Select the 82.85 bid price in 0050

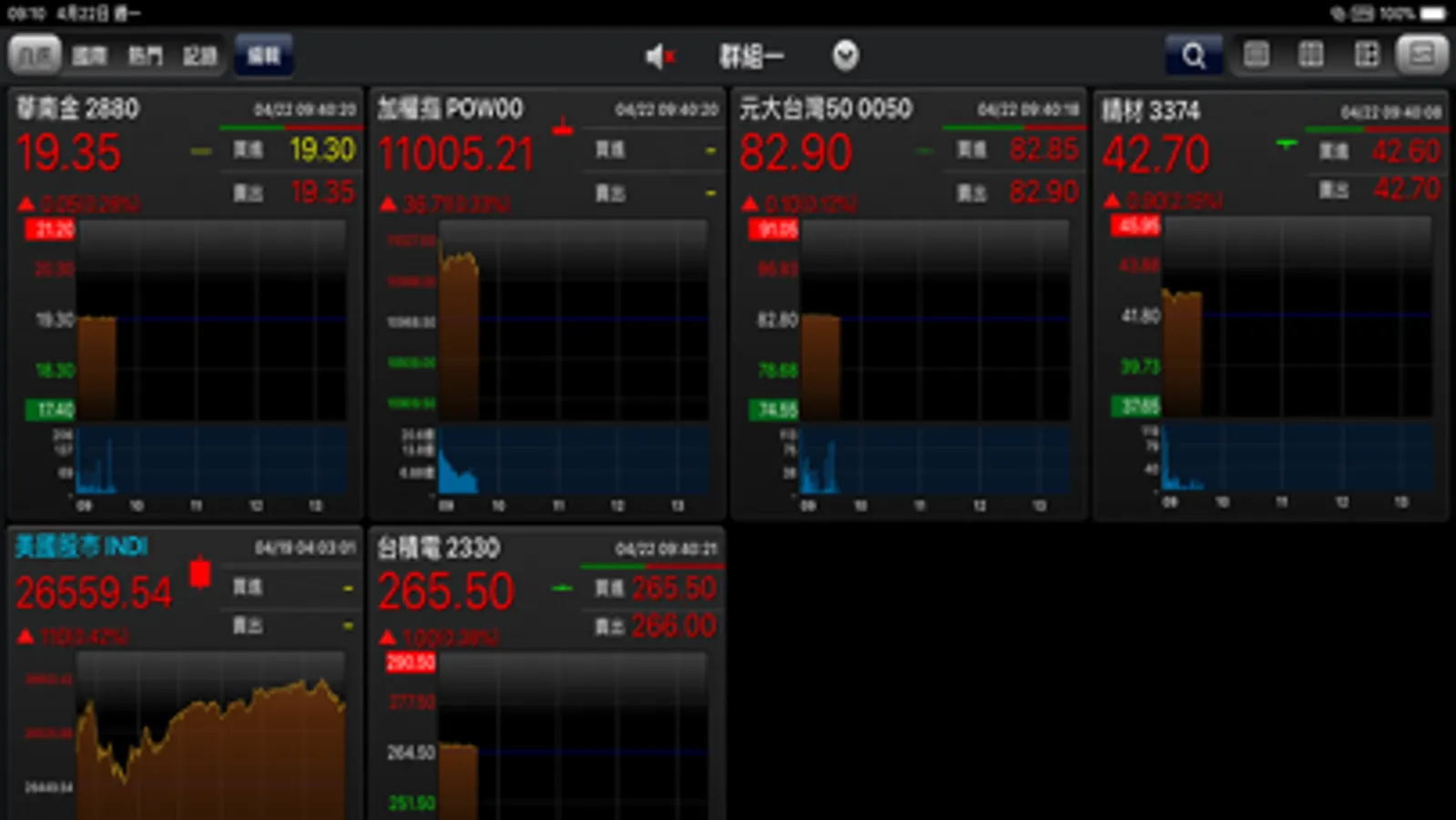(1044, 149)
